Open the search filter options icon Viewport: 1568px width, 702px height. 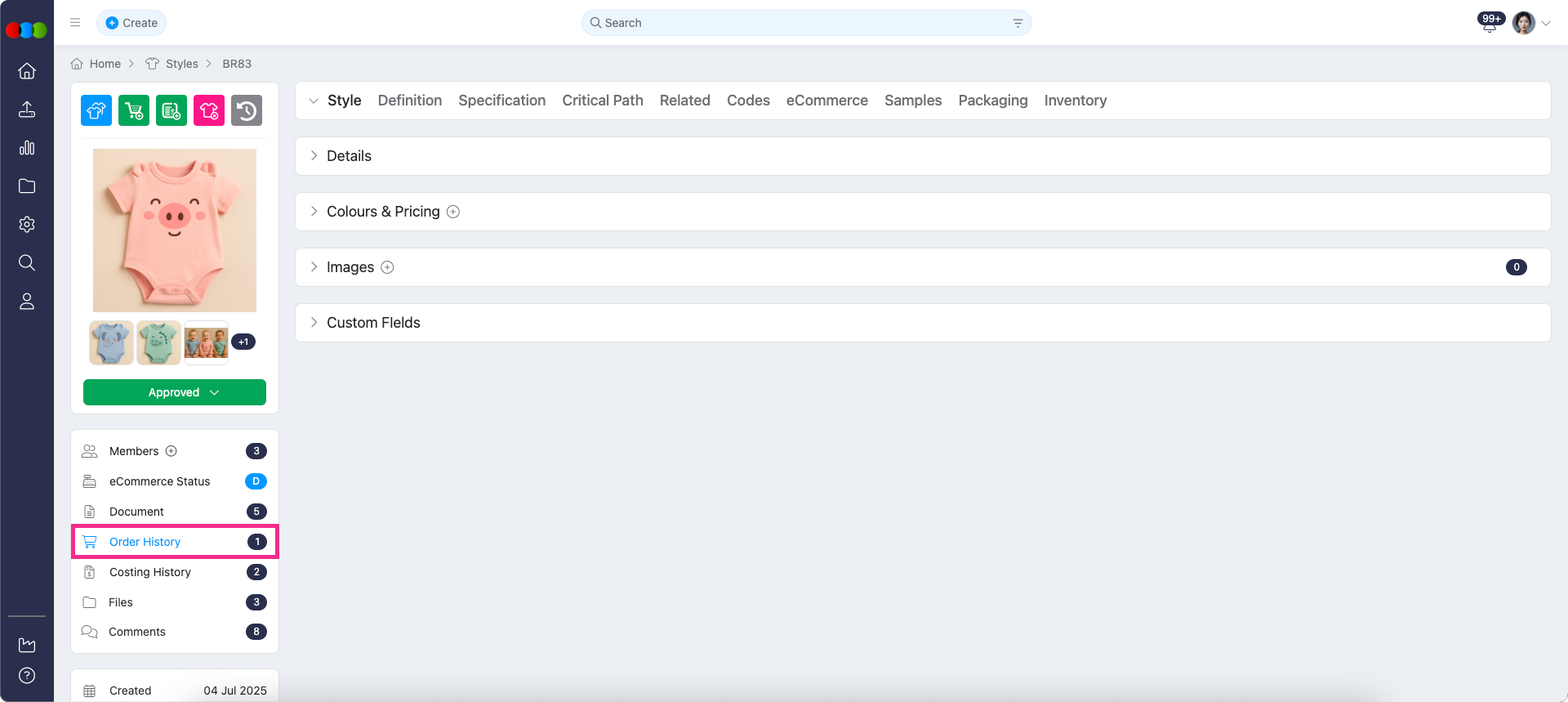(1018, 23)
